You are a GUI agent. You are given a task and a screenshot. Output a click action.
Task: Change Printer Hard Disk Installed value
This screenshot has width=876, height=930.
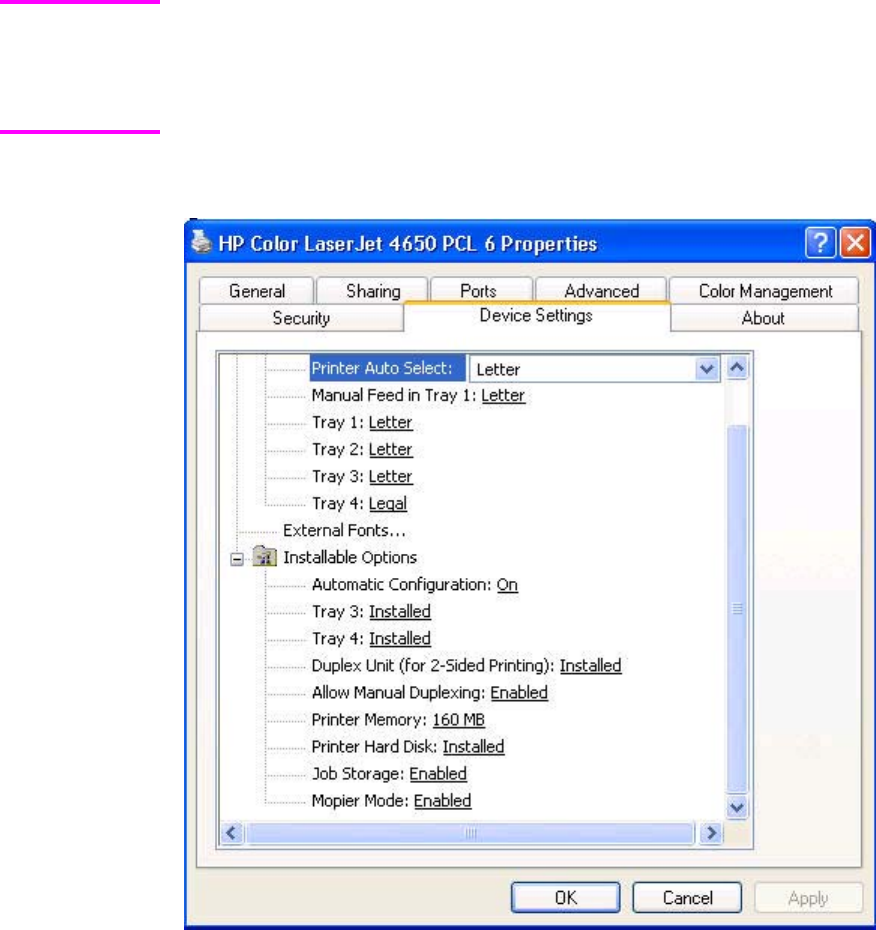pyautogui.click(x=473, y=747)
